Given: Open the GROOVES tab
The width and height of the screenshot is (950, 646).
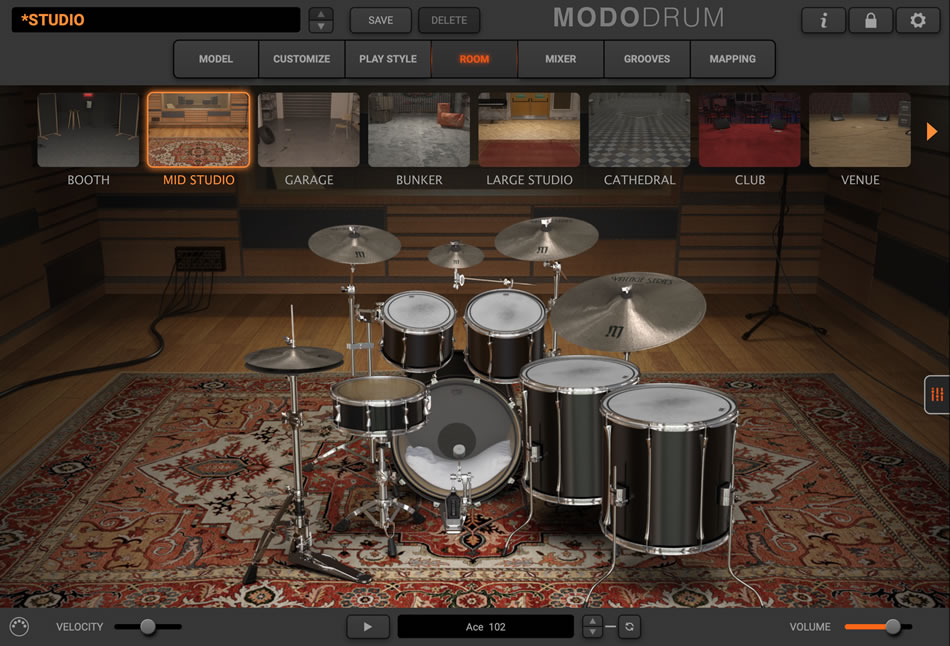Looking at the screenshot, I should coord(647,59).
